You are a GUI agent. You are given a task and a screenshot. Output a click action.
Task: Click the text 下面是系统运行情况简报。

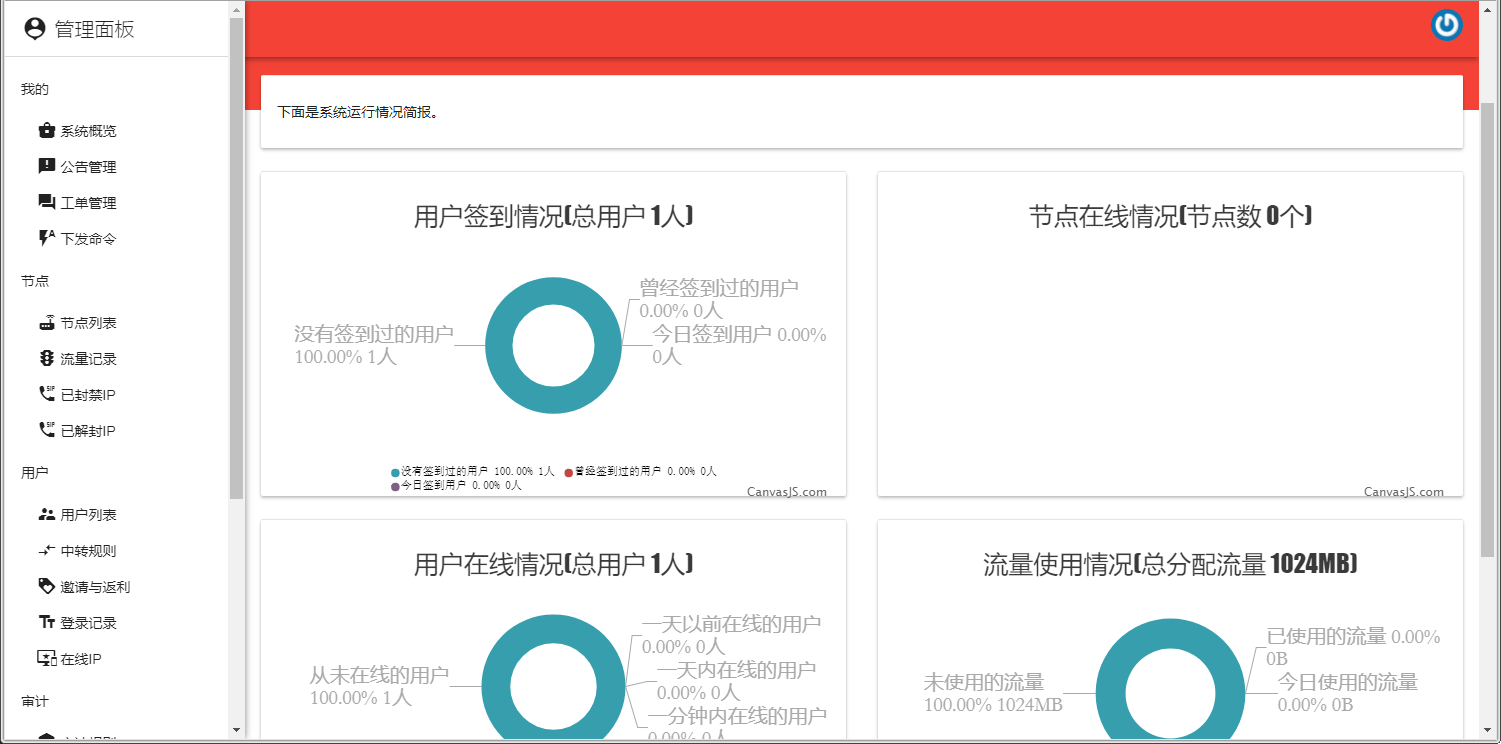pyautogui.click(x=358, y=113)
